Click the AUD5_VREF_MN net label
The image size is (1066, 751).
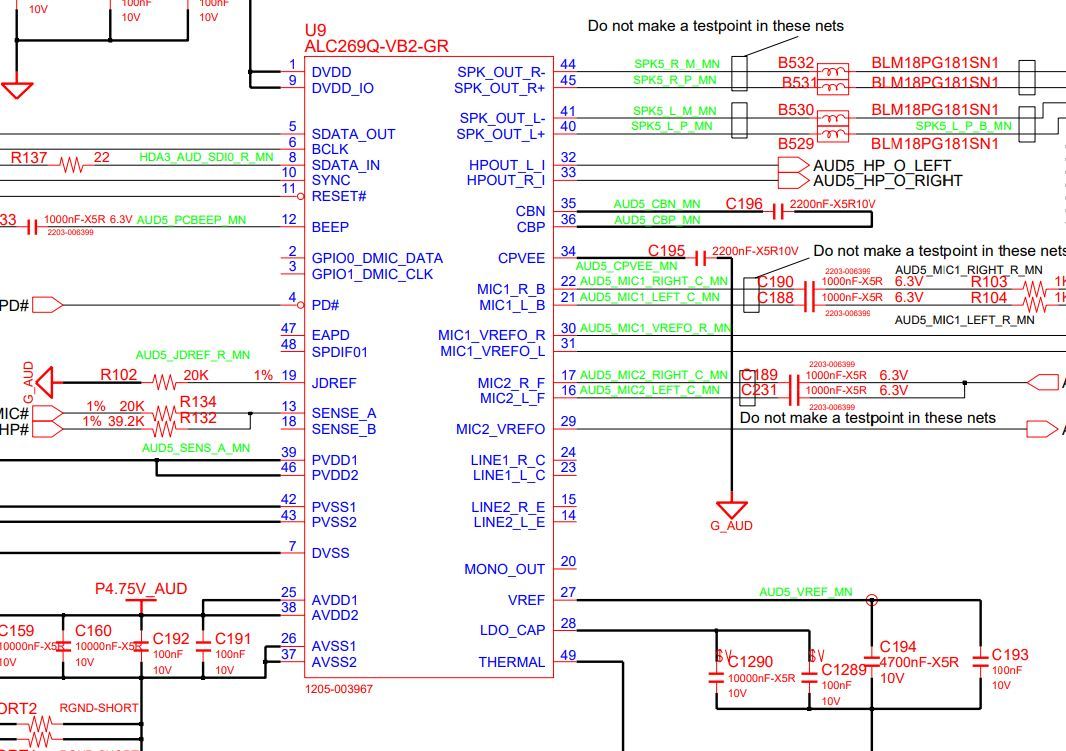[805, 592]
